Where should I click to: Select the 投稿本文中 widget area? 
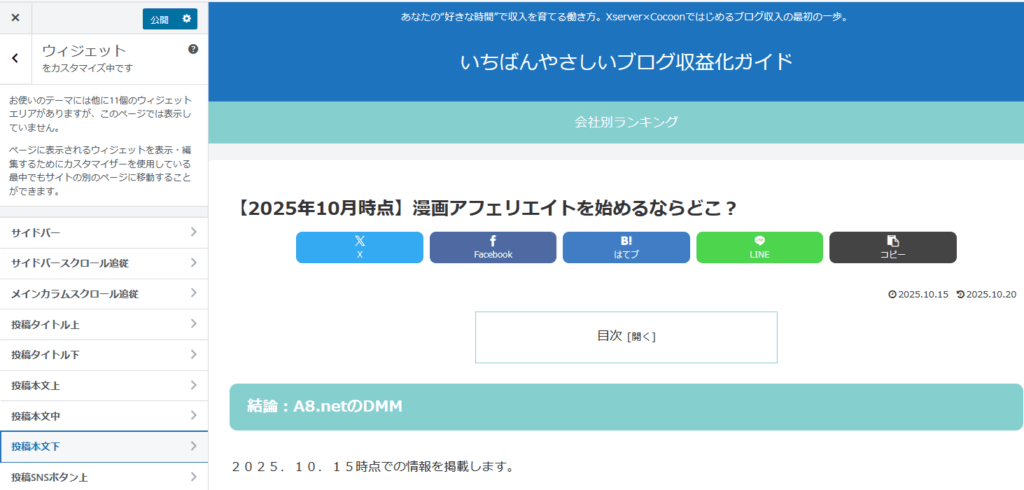coord(104,416)
